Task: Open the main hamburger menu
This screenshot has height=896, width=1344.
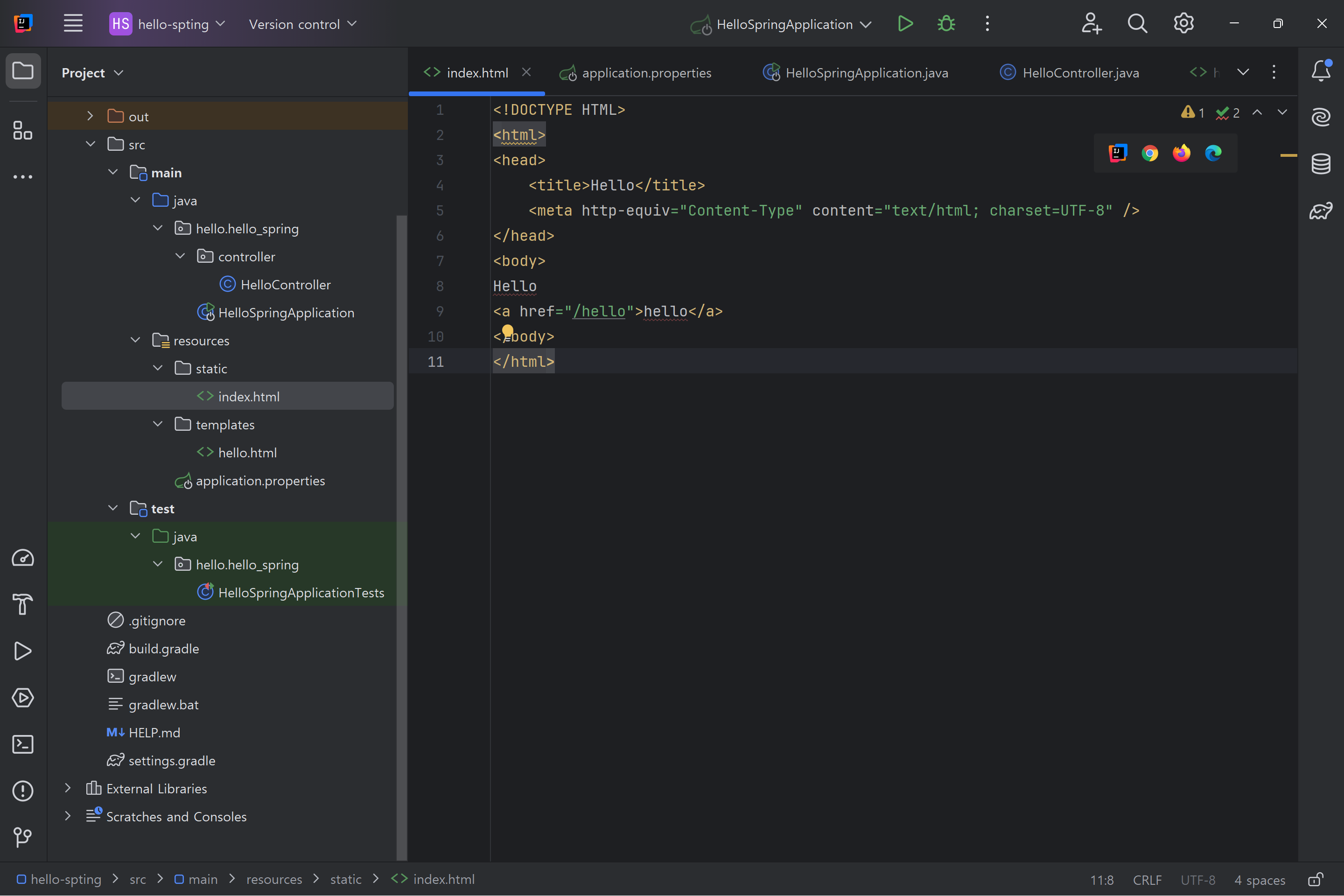Action: point(73,23)
